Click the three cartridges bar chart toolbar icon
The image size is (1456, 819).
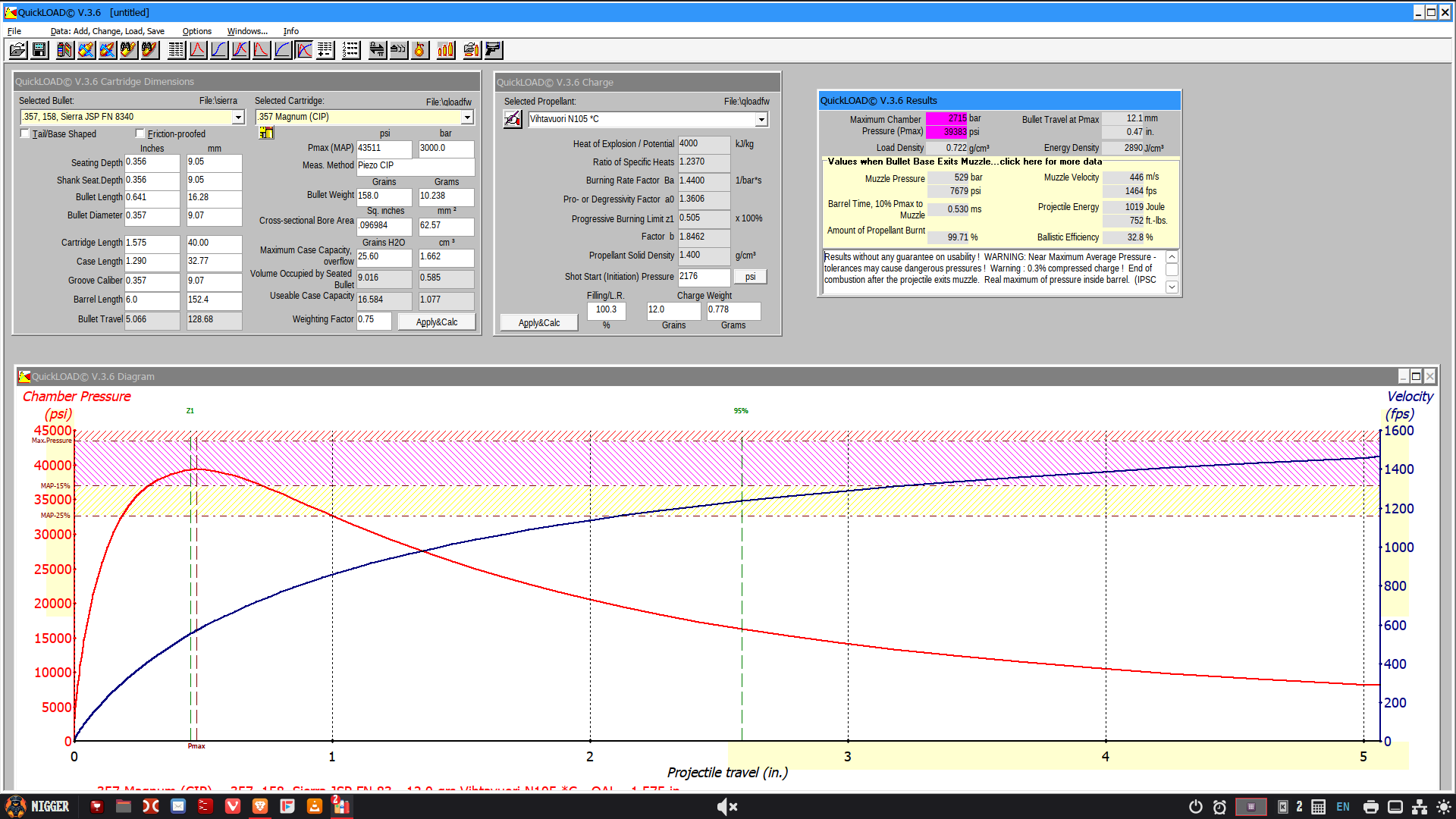[x=446, y=50]
